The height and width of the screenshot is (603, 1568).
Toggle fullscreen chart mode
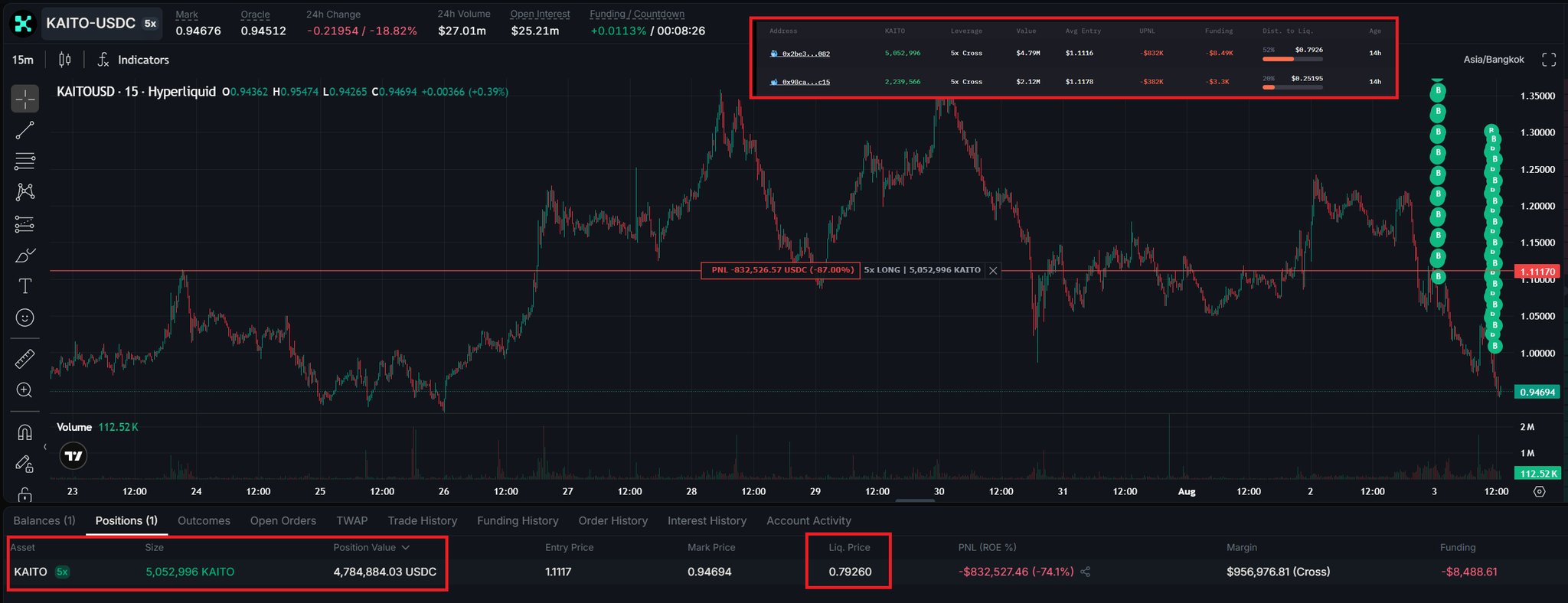click(1549, 60)
